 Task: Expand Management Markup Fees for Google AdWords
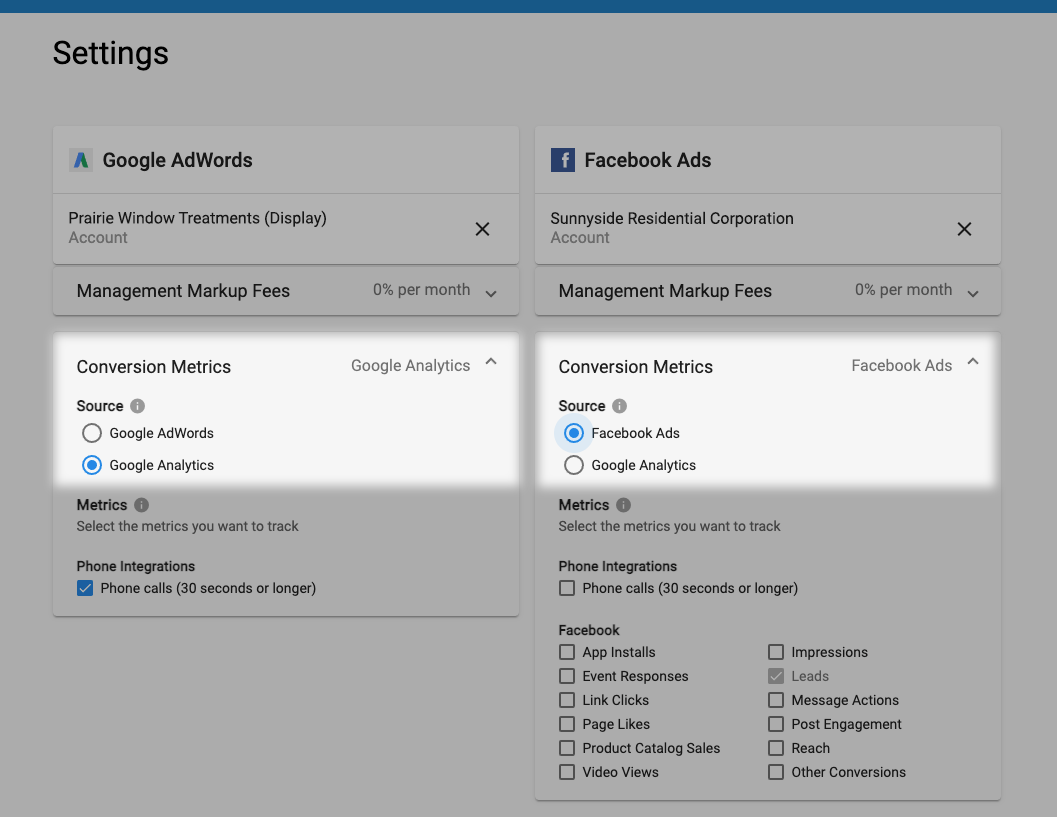click(491, 294)
